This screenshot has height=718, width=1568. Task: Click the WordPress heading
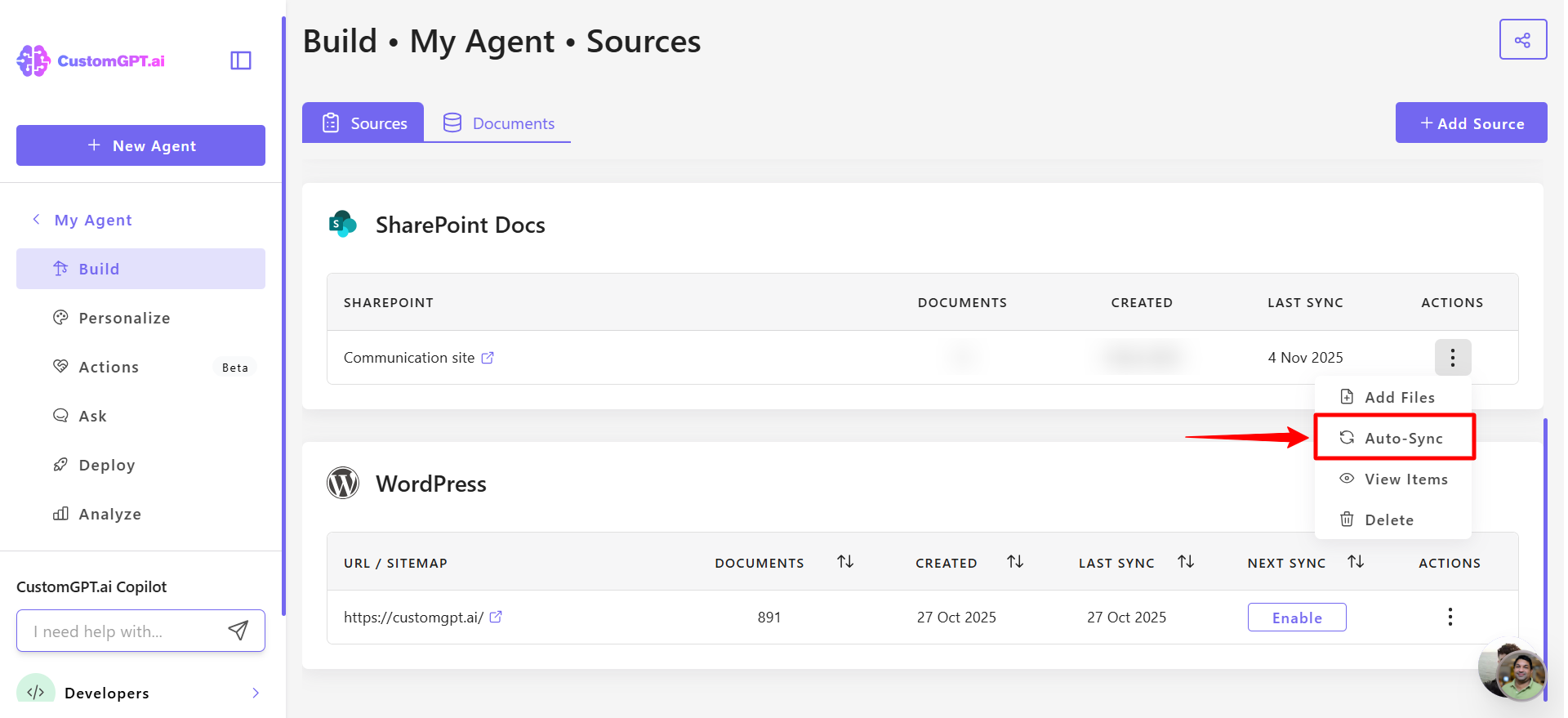tap(431, 484)
